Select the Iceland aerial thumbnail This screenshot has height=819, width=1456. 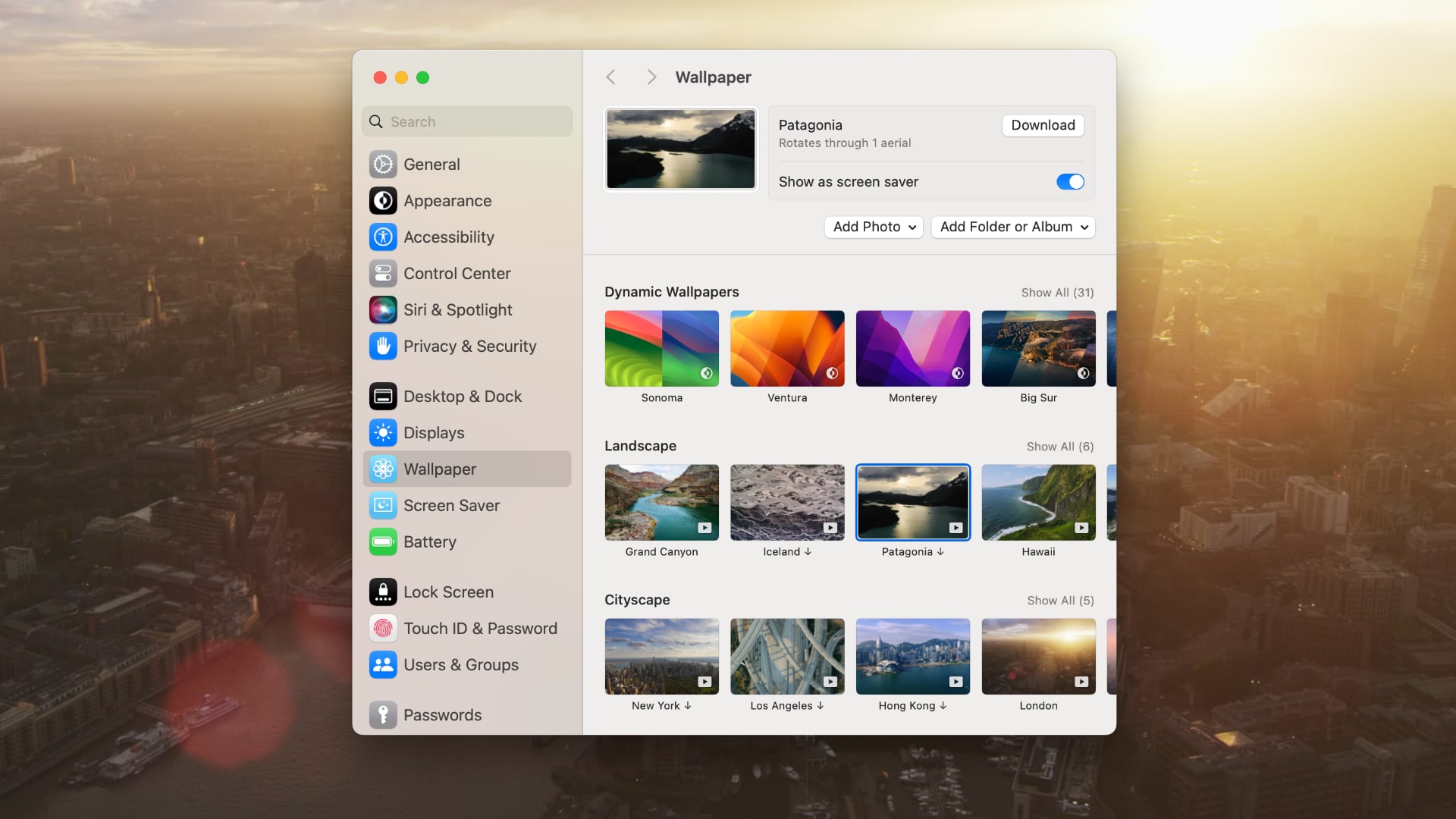pos(787,503)
